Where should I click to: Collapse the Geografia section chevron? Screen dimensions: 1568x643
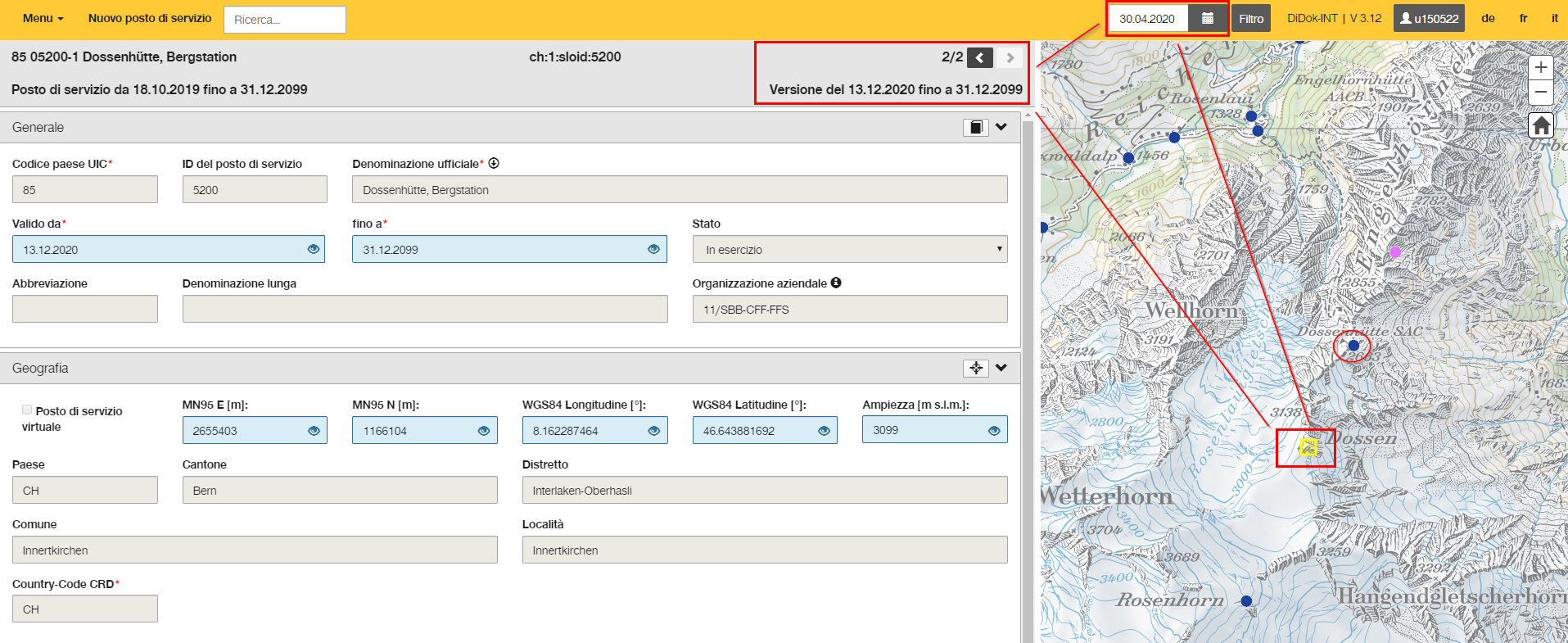(1001, 368)
